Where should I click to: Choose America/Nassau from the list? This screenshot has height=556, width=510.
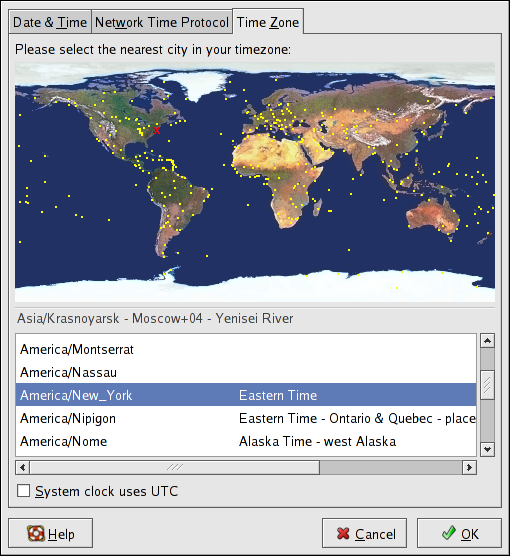(x=246, y=372)
